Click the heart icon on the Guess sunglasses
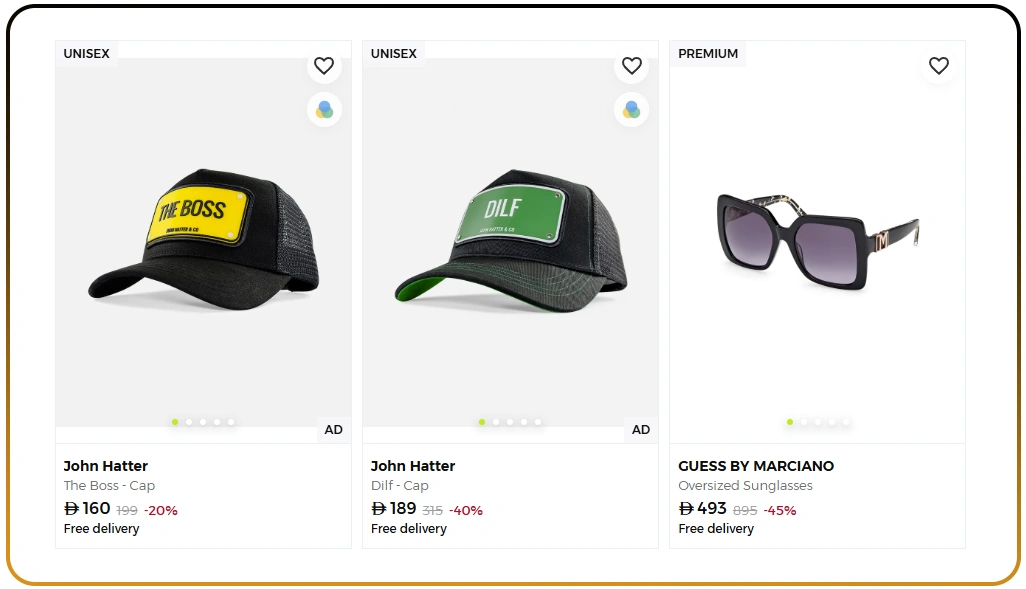This screenshot has width=1026, height=589. 938,65
